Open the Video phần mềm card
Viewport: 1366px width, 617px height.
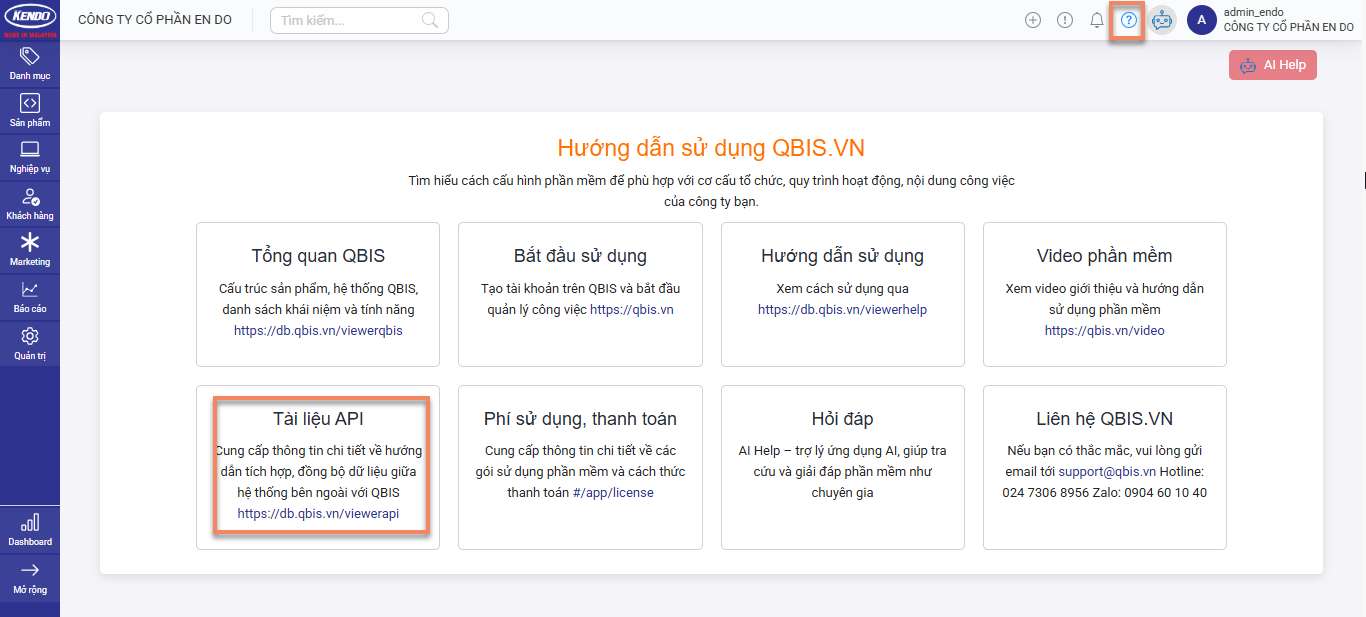1105,294
